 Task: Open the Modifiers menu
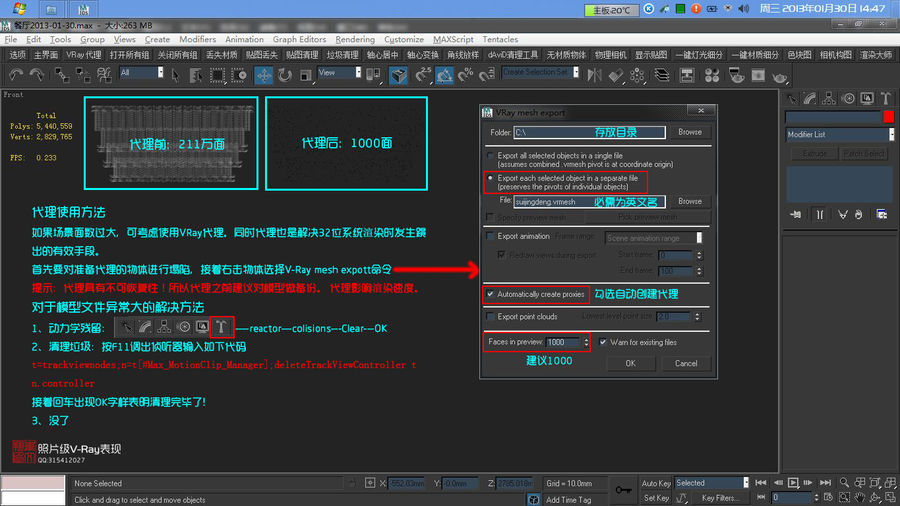click(x=197, y=39)
